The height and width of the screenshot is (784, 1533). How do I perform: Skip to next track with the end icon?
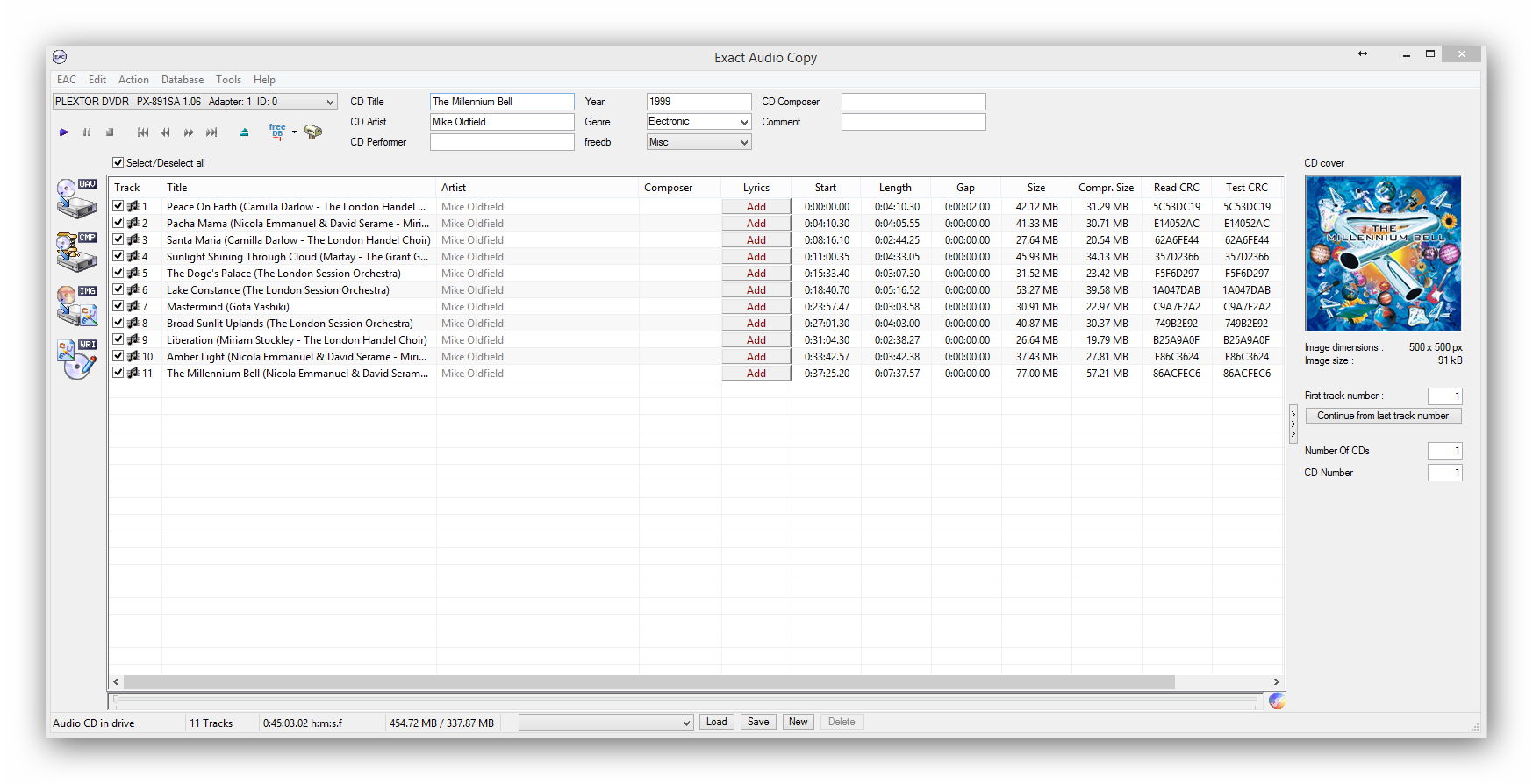coord(211,132)
